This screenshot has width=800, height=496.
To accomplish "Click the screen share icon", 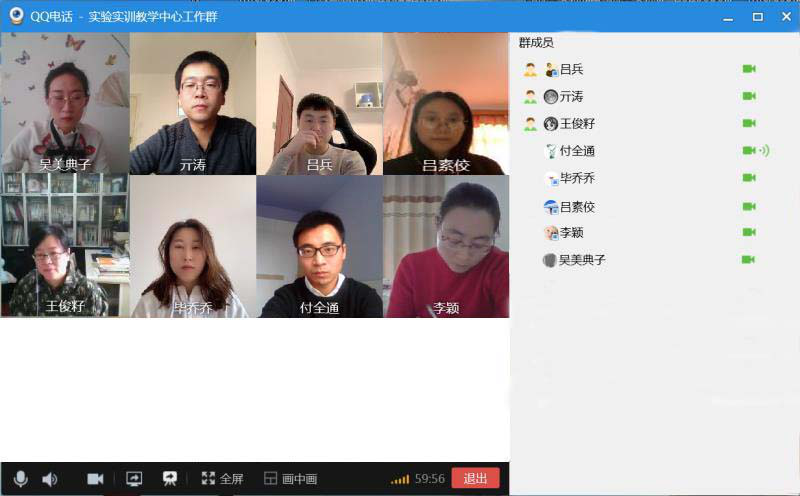I will (x=134, y=479).
